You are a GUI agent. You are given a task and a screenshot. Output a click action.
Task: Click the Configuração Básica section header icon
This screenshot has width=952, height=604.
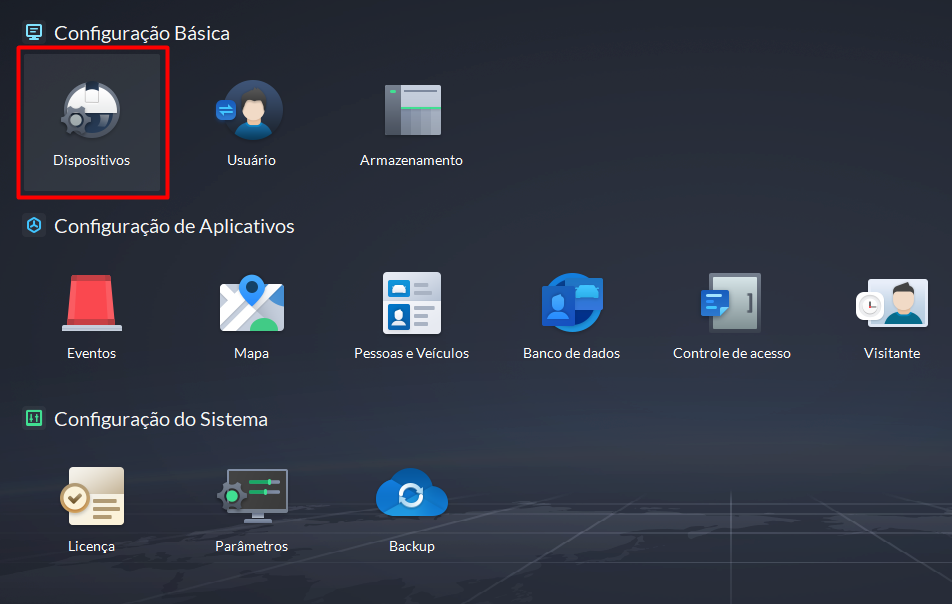pos(34,33)
